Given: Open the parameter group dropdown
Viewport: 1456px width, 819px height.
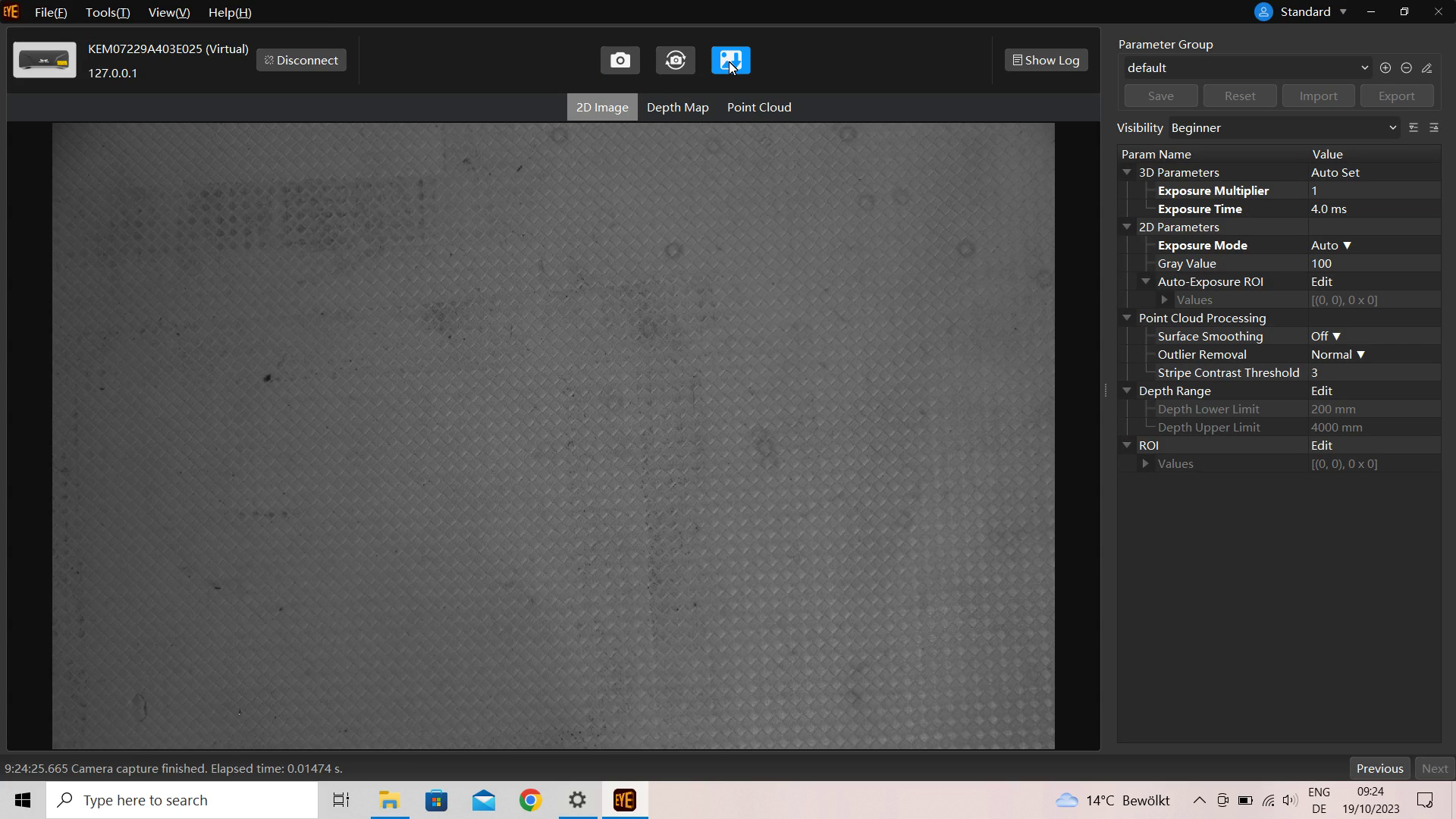Looking at the screenshot, I should point(1247,68).
